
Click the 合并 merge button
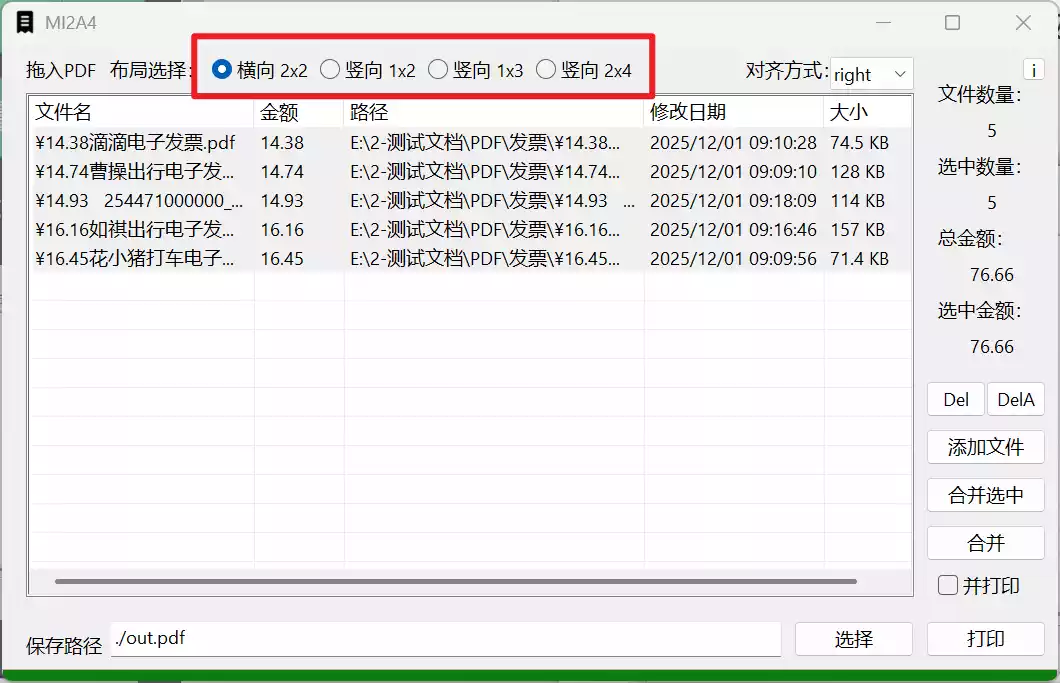click(985, 543)
